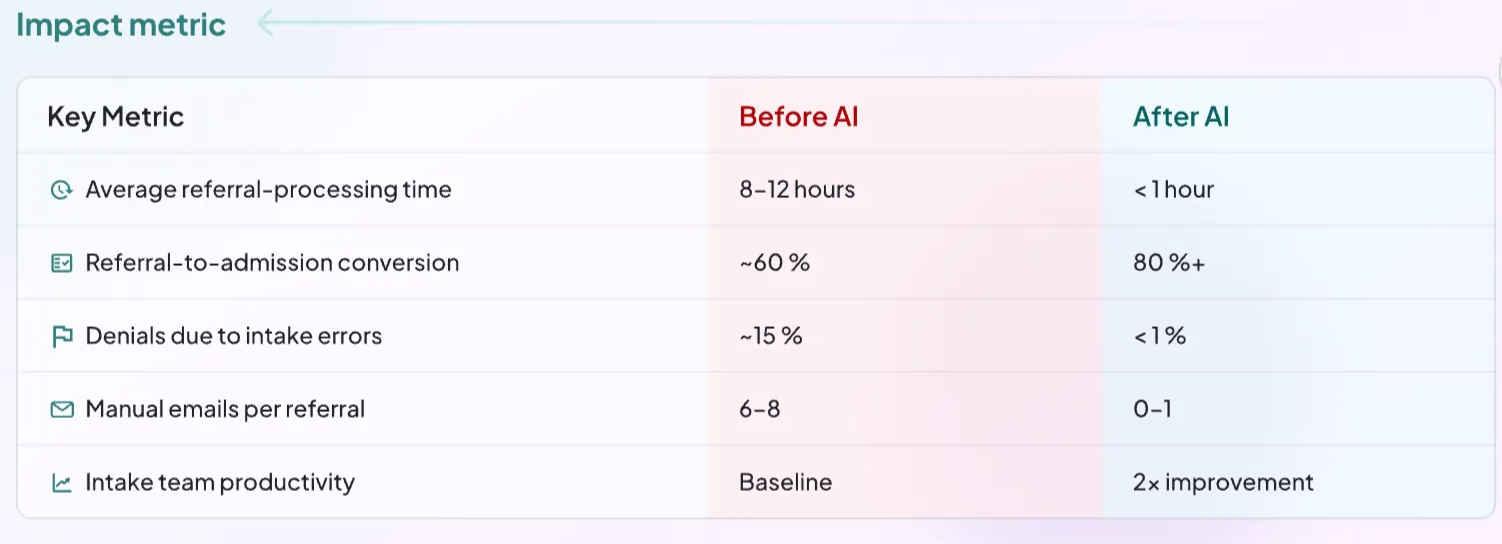Click the 6–8 manual emails value

click(x=760, y=409)
